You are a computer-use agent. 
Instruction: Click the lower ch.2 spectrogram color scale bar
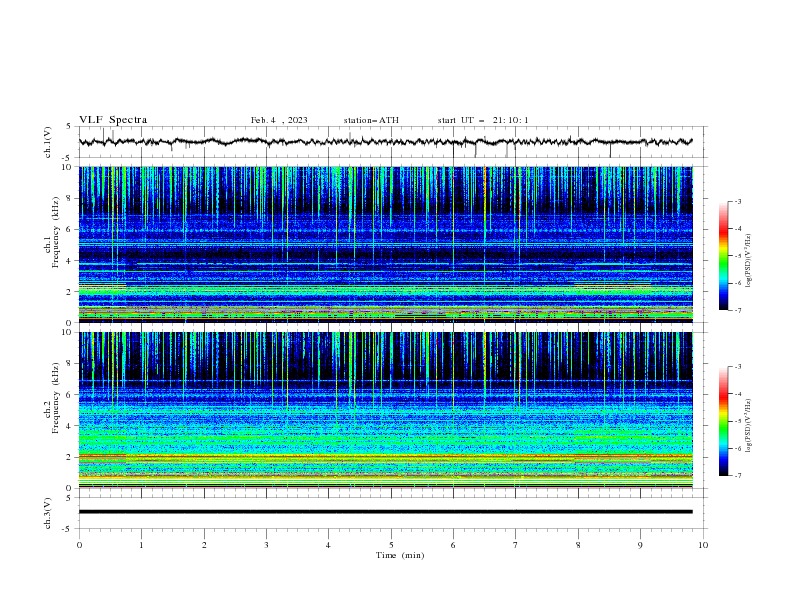click(724, 421)
